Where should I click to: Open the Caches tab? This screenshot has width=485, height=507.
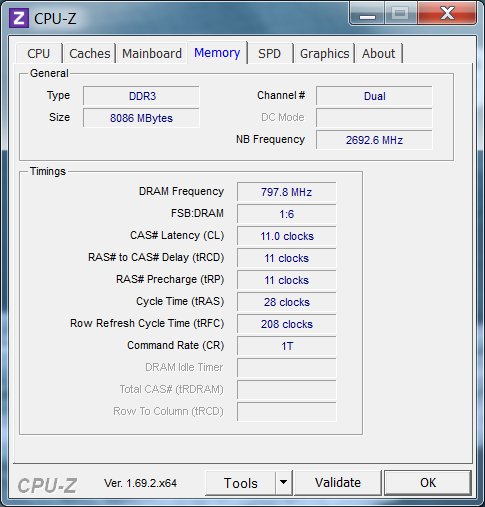(x=89, y=53)
